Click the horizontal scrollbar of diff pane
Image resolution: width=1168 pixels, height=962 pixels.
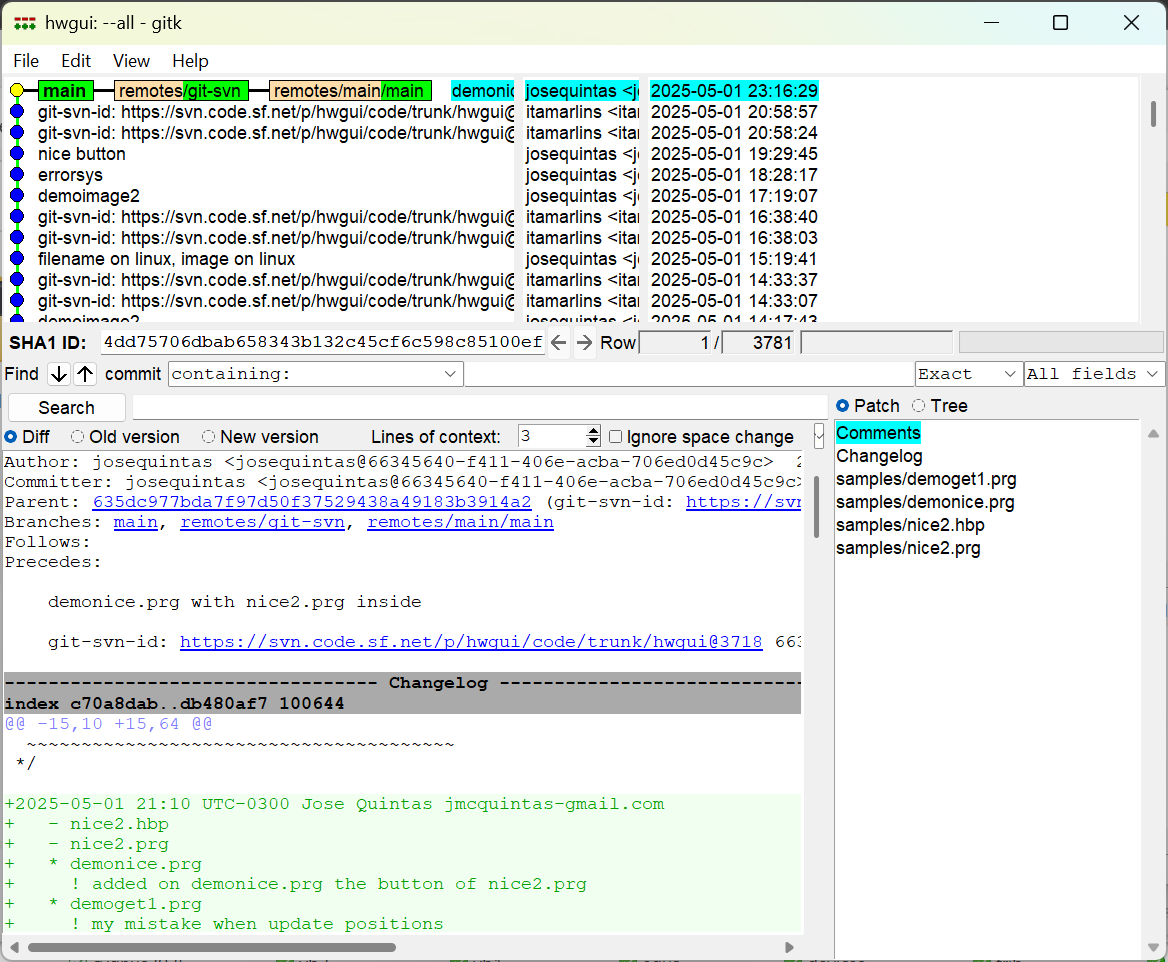point(212,947)
